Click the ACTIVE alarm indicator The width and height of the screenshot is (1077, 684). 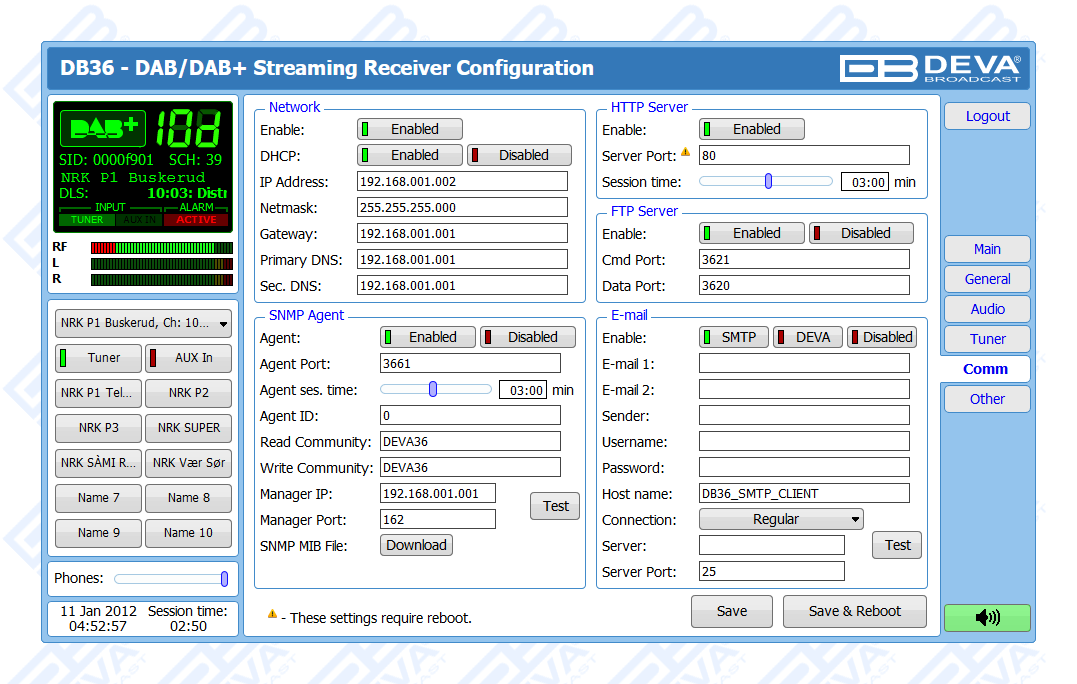(x=197, y=220)
